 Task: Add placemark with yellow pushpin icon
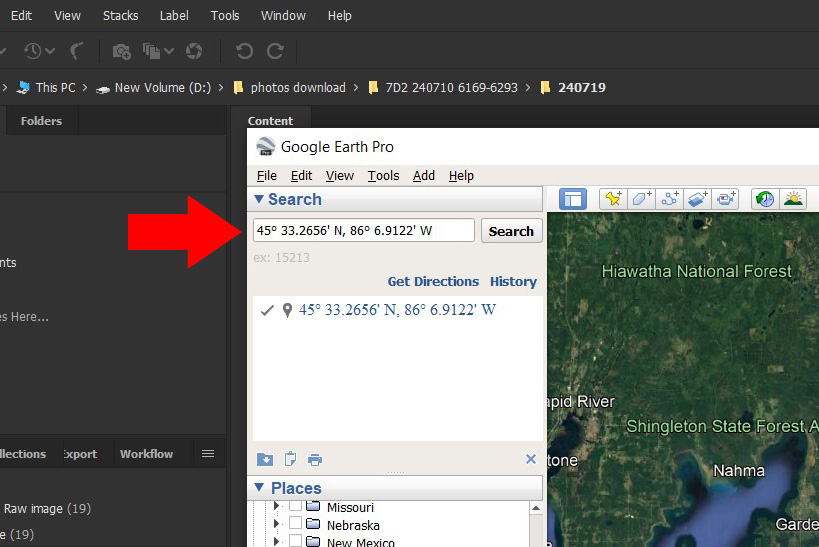(613, 199)
